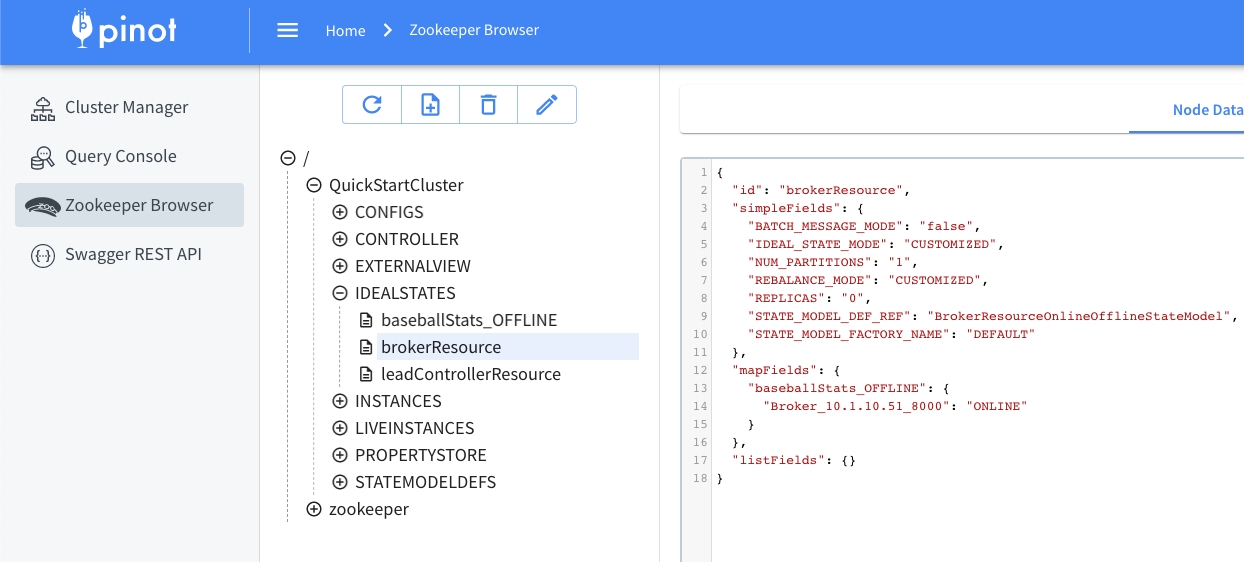The width and height of the screenshot is (1244, 562).
Task: Go to Home breadcrumb link
Action: (345, 30)
